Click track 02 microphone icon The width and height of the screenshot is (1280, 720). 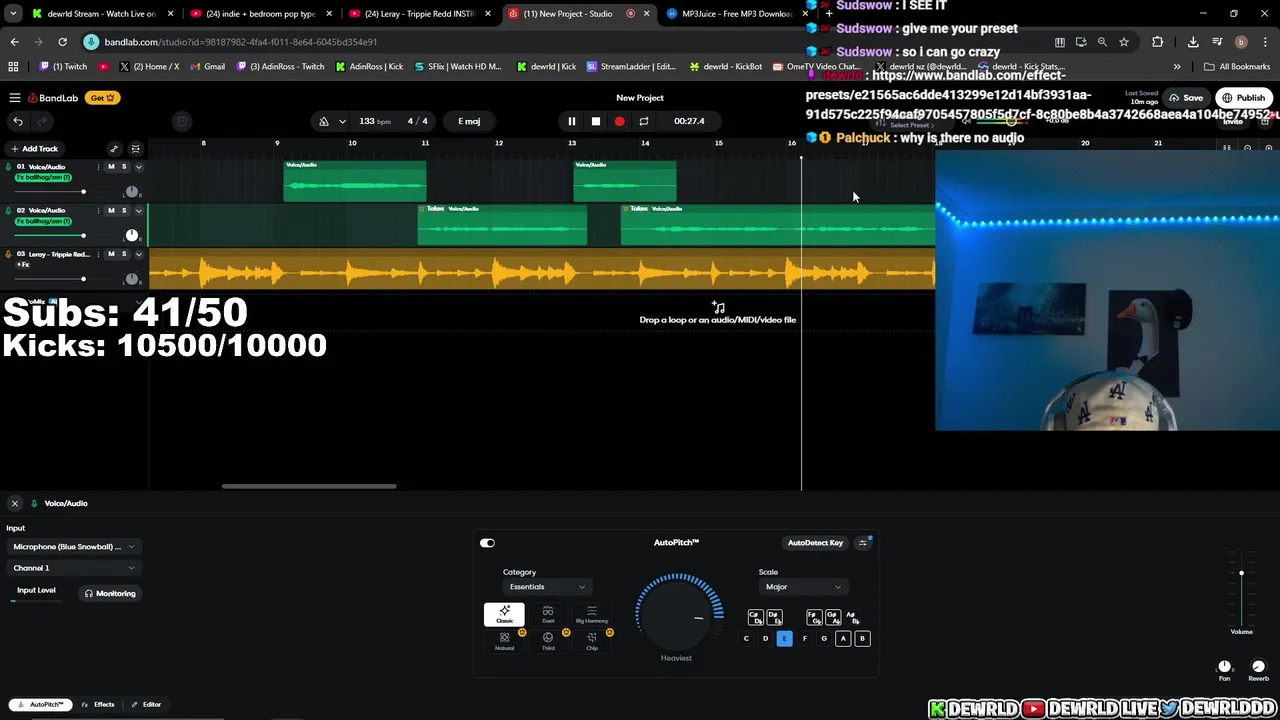pos(8,211)
